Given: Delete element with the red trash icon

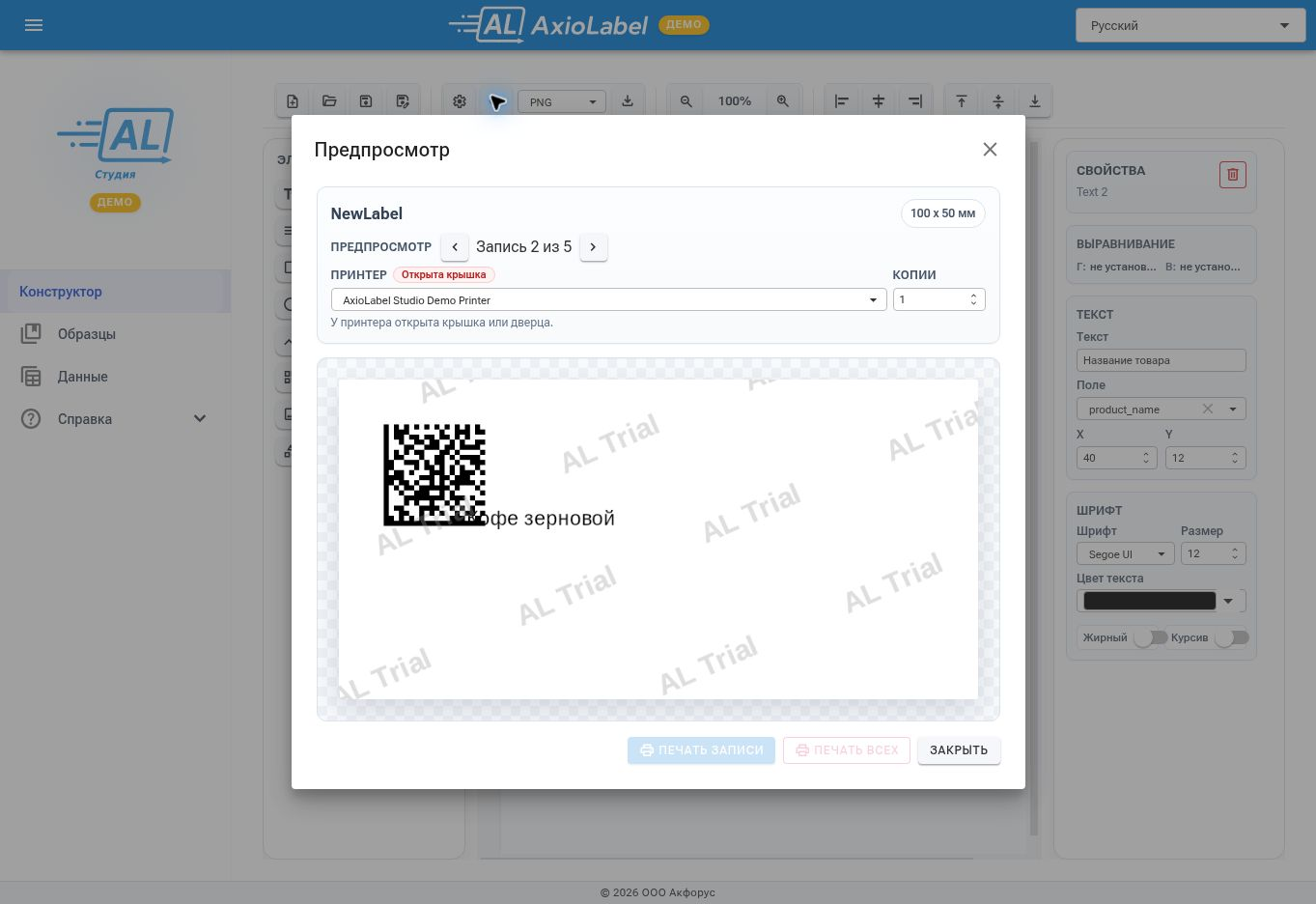Looking at the screenshot, I should coord(1233,175).
